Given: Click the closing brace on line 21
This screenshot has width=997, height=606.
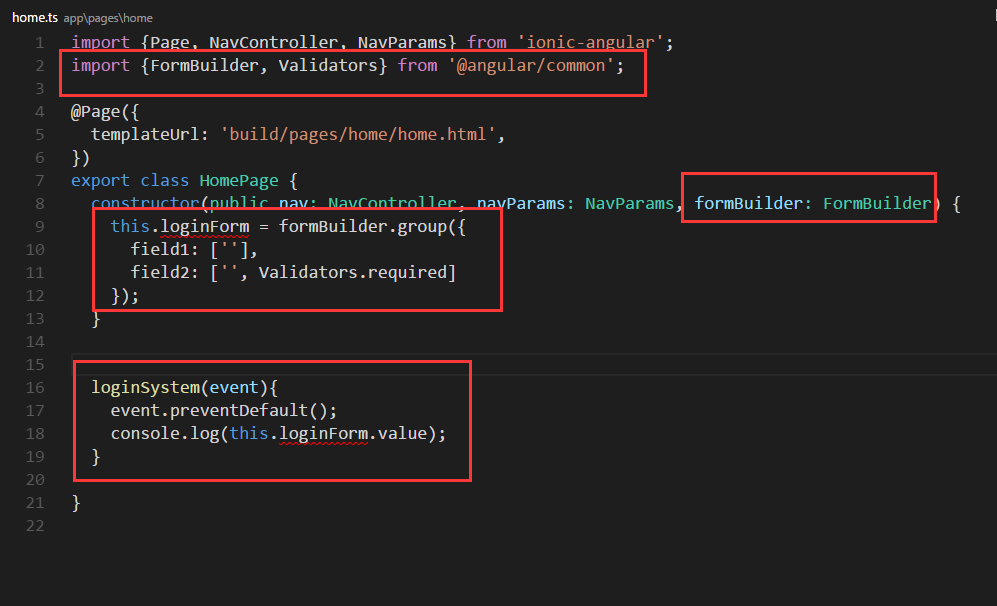Looking at the screenshot, I should pyautogui.click(x=76, y=503).
